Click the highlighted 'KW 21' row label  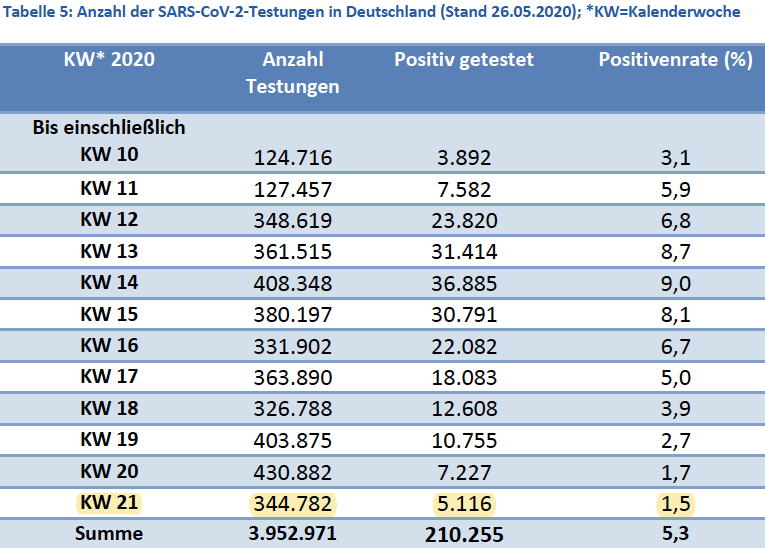tap(109, 502)
